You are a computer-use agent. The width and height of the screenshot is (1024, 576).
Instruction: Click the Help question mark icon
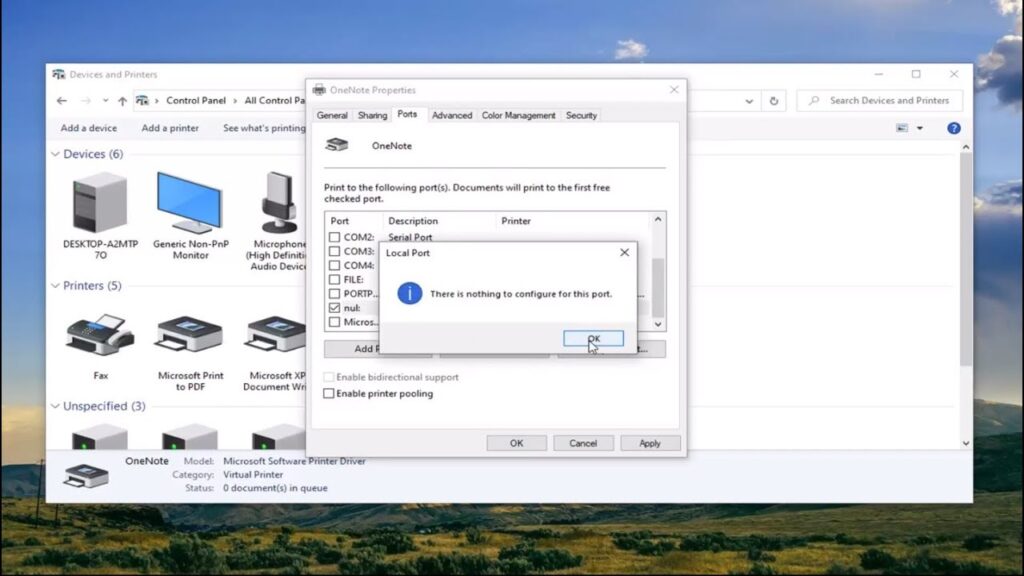953,128
